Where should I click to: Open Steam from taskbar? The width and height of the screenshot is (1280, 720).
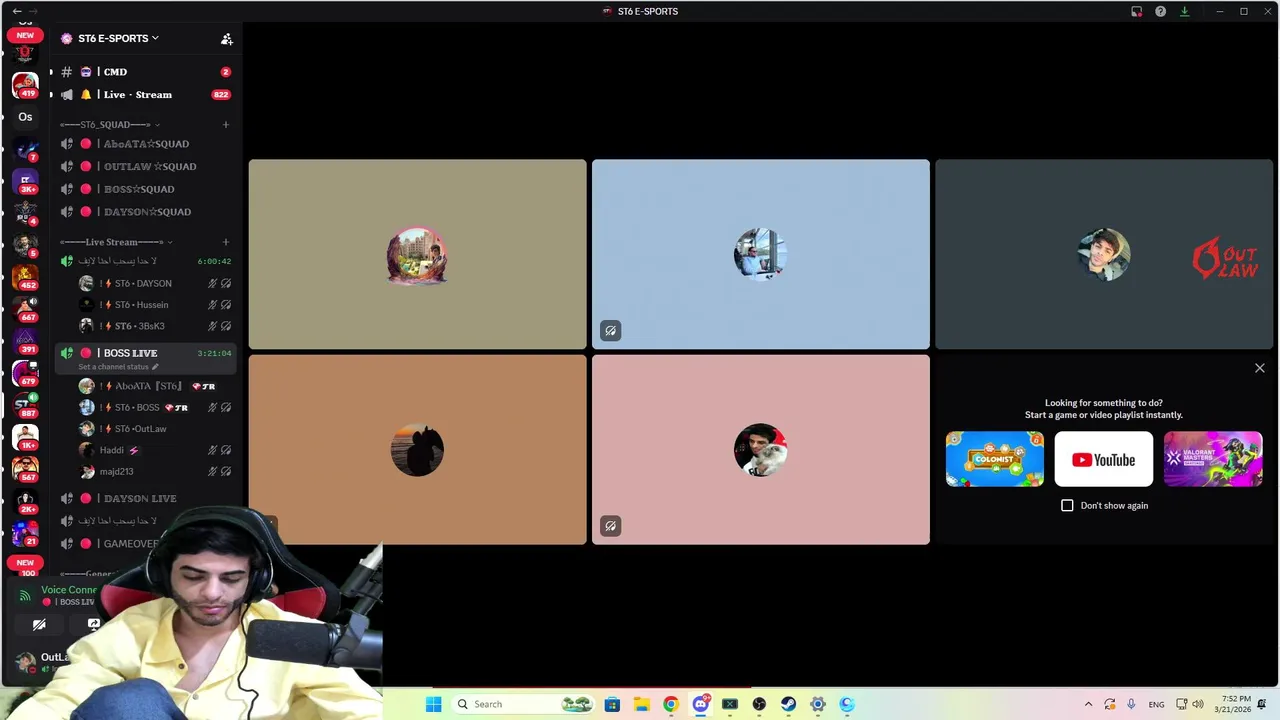coord(788,704)
